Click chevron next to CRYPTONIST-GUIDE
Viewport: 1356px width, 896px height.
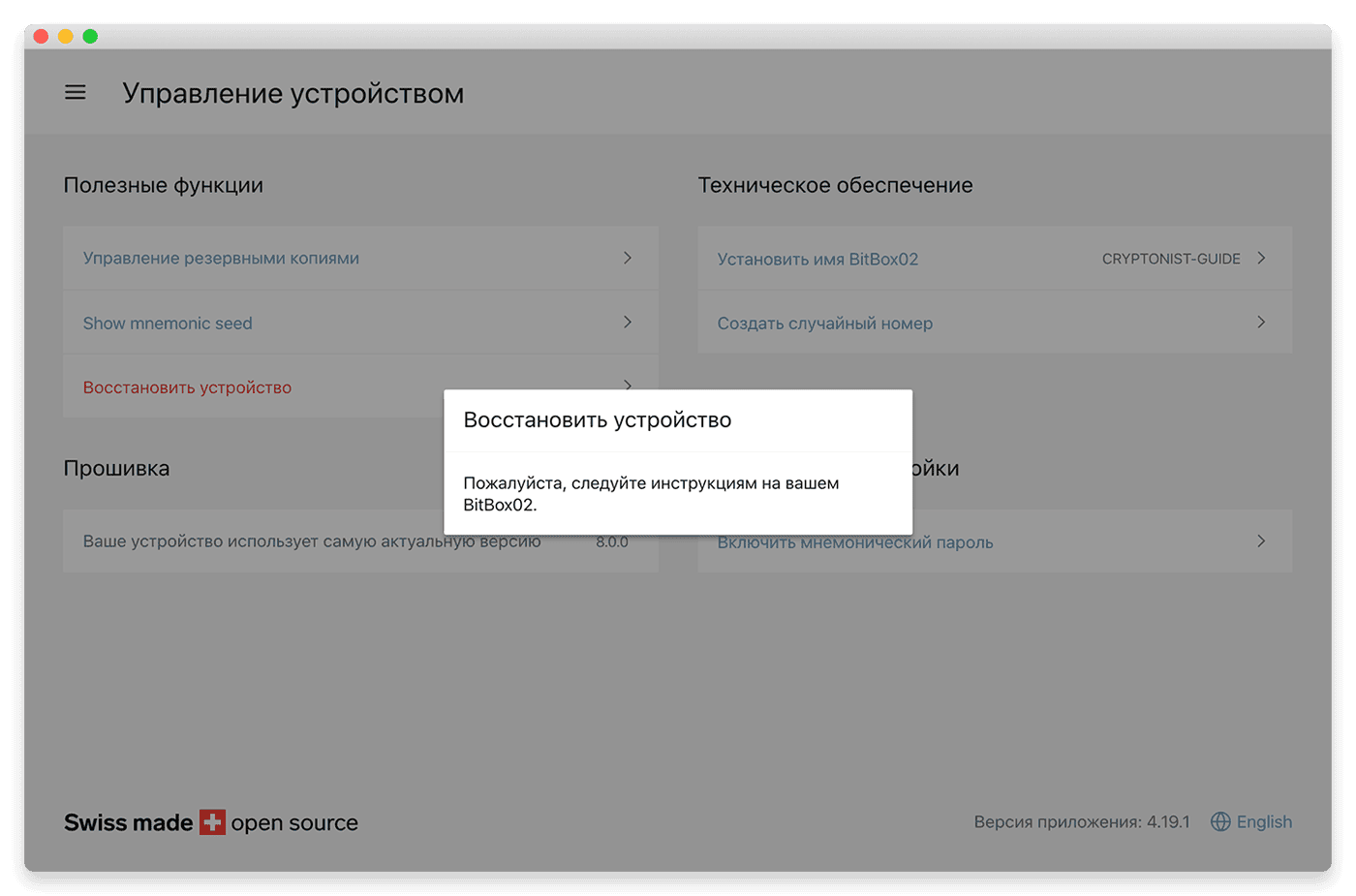[x=1261, y=258]
